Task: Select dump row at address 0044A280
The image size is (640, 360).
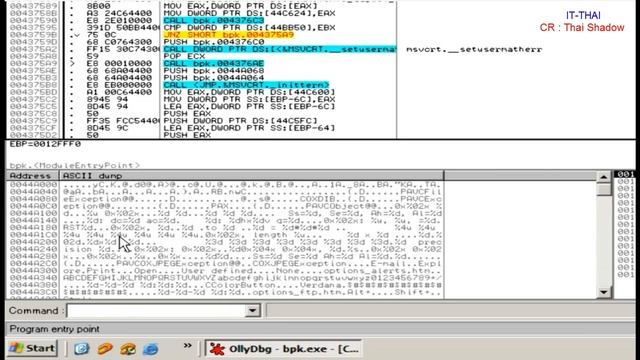Action: (x=225, y=256)
